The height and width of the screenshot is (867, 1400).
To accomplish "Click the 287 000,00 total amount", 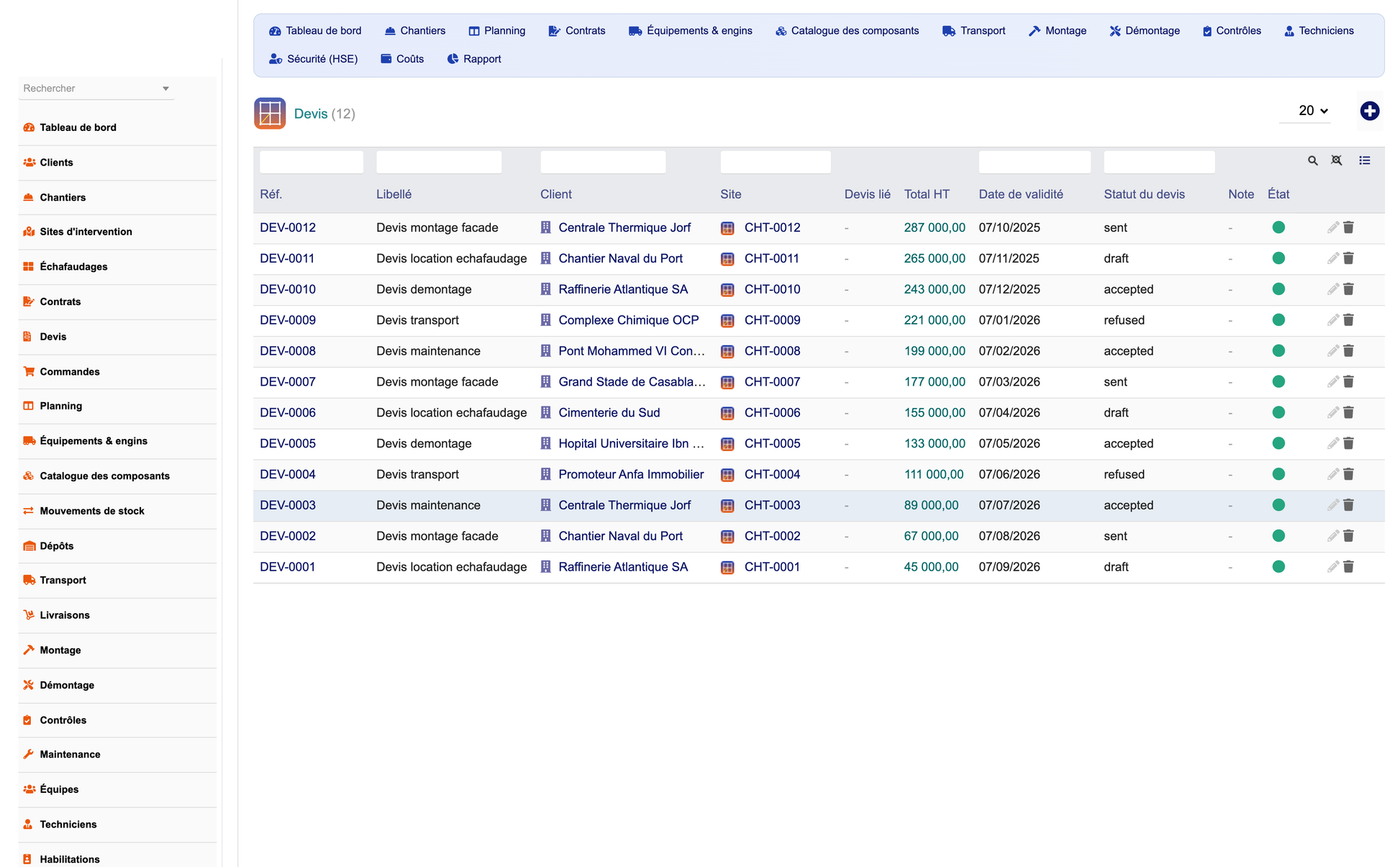I will [x=935, y=227].
